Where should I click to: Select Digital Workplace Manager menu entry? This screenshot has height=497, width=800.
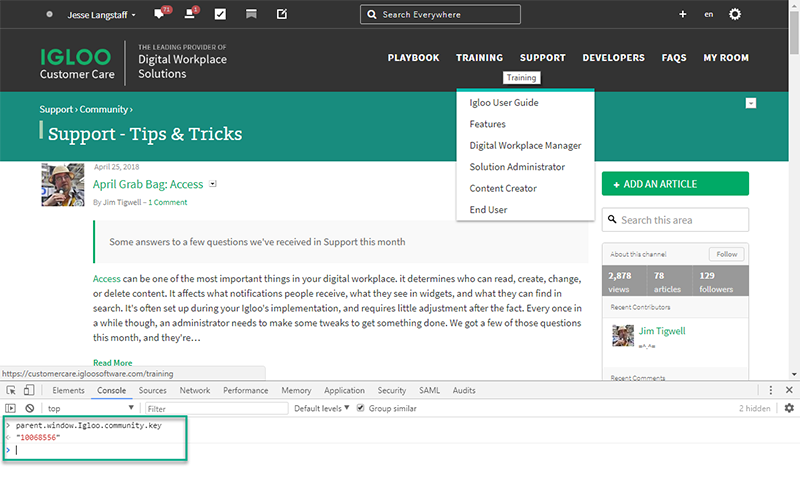526,145
